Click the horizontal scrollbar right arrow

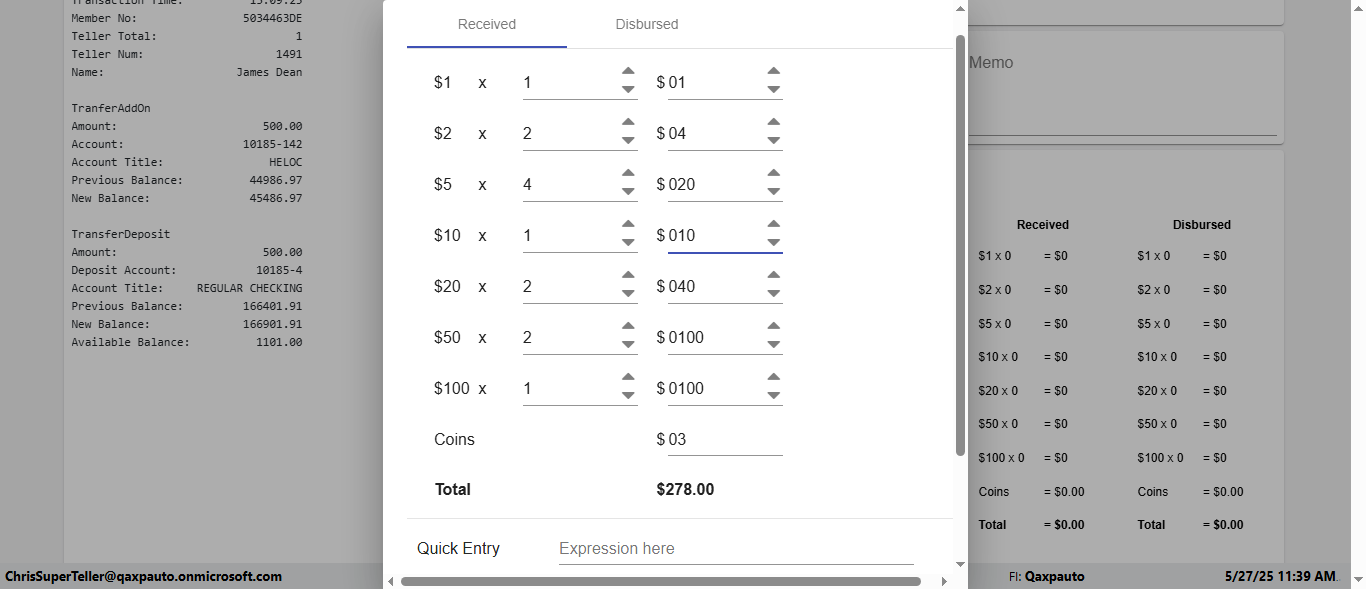pyautogui.click(x=944, y=581)
